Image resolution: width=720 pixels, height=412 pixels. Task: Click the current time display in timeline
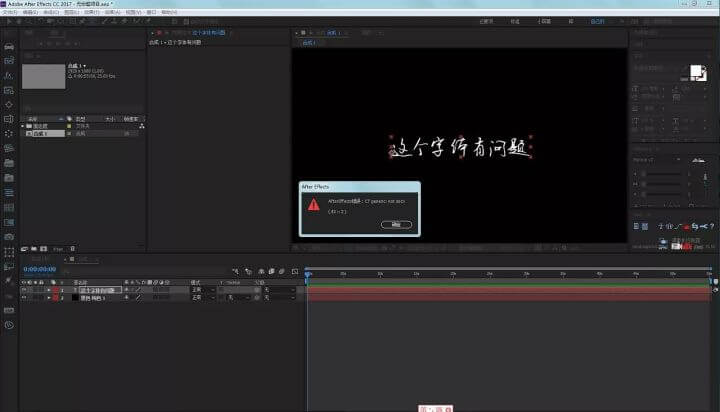point(39,269)
